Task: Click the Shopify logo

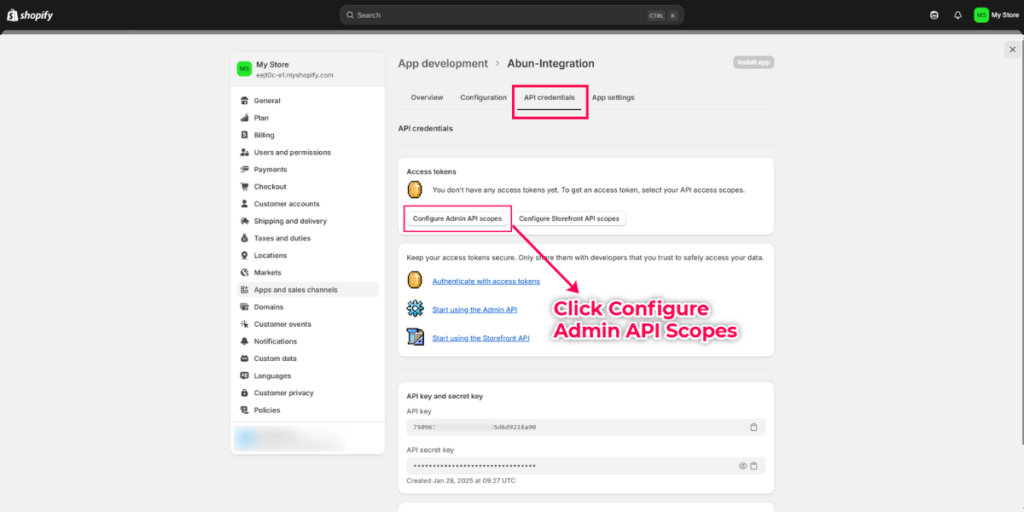Action: (x=30, y=15)
